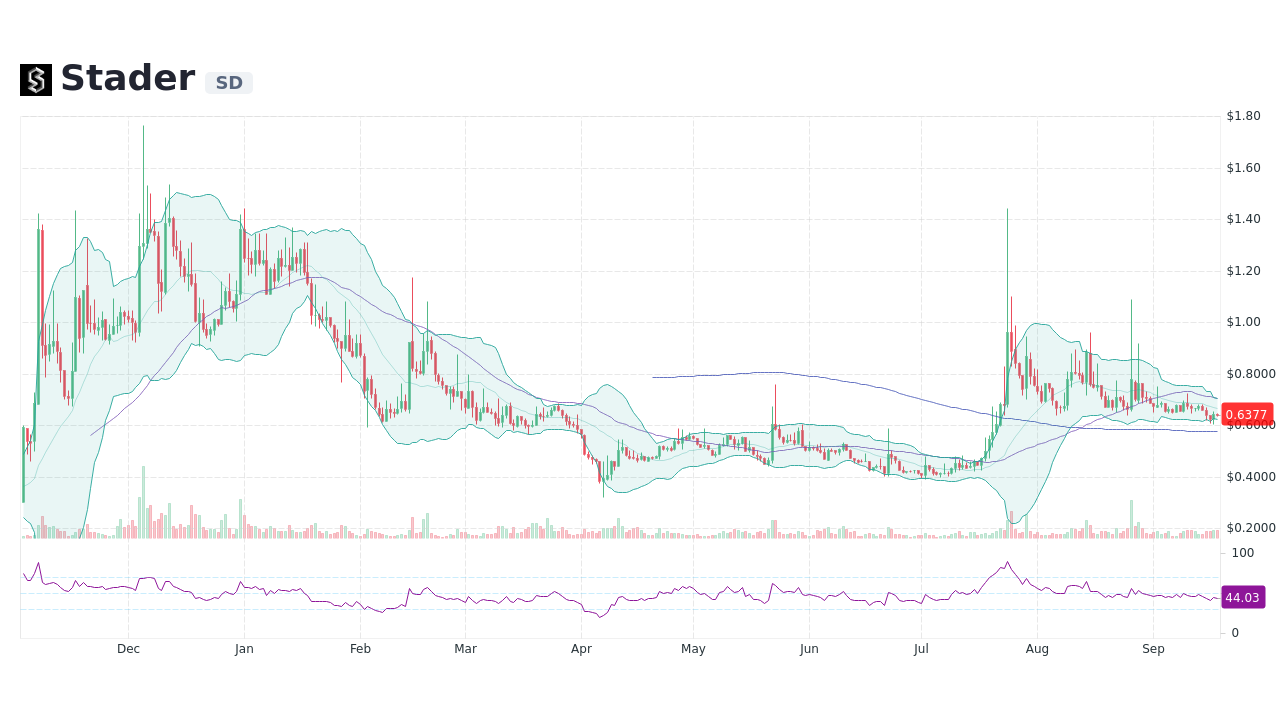This screenshot has width=1280, height=720.
Task: Toggle the SD ticker badge
Action: [228, 83]
